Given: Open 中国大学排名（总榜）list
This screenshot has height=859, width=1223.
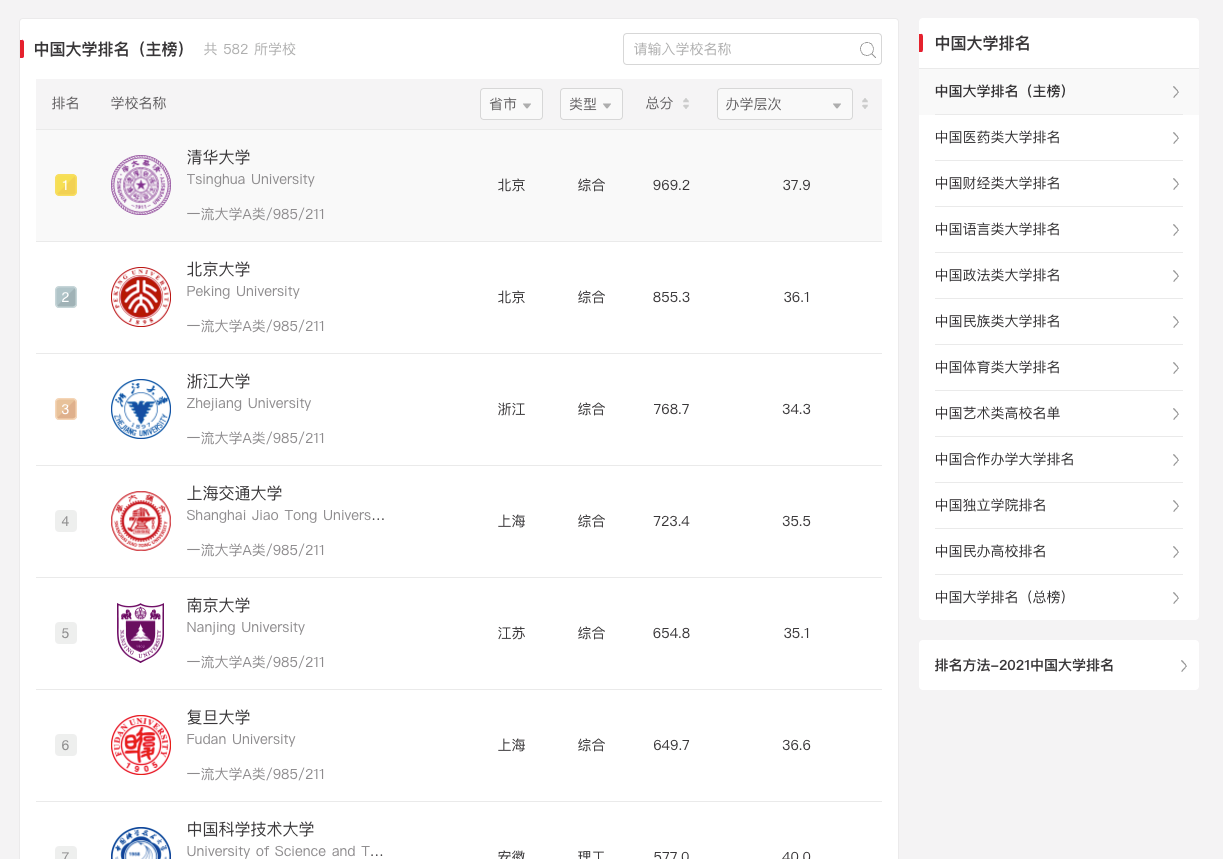Looking at the screenshot, I should 1058,598.
